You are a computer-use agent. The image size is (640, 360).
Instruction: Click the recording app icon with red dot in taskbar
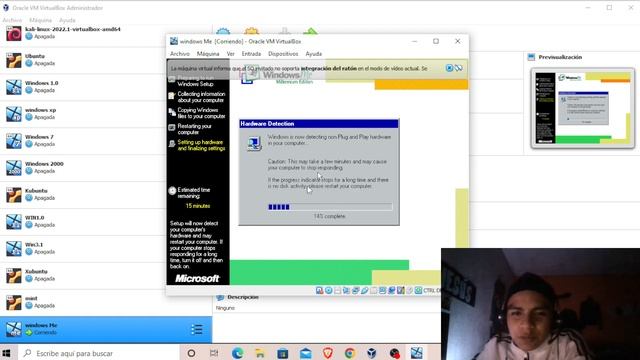click(394, 353)
